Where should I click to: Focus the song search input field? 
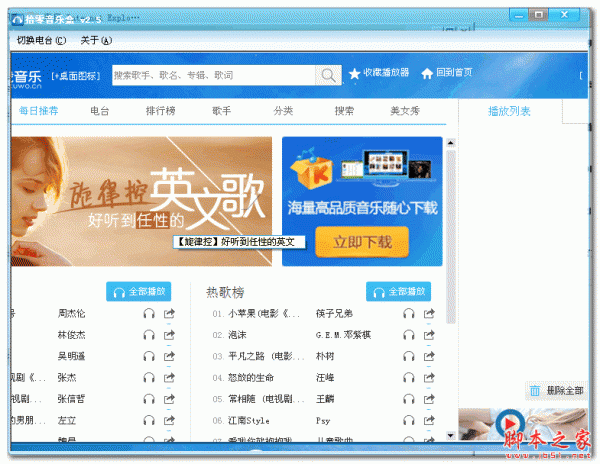click(214, 75)
